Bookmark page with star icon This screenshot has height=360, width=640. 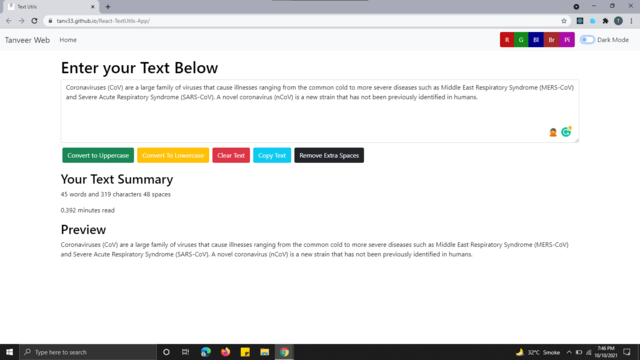pos(564,21)
